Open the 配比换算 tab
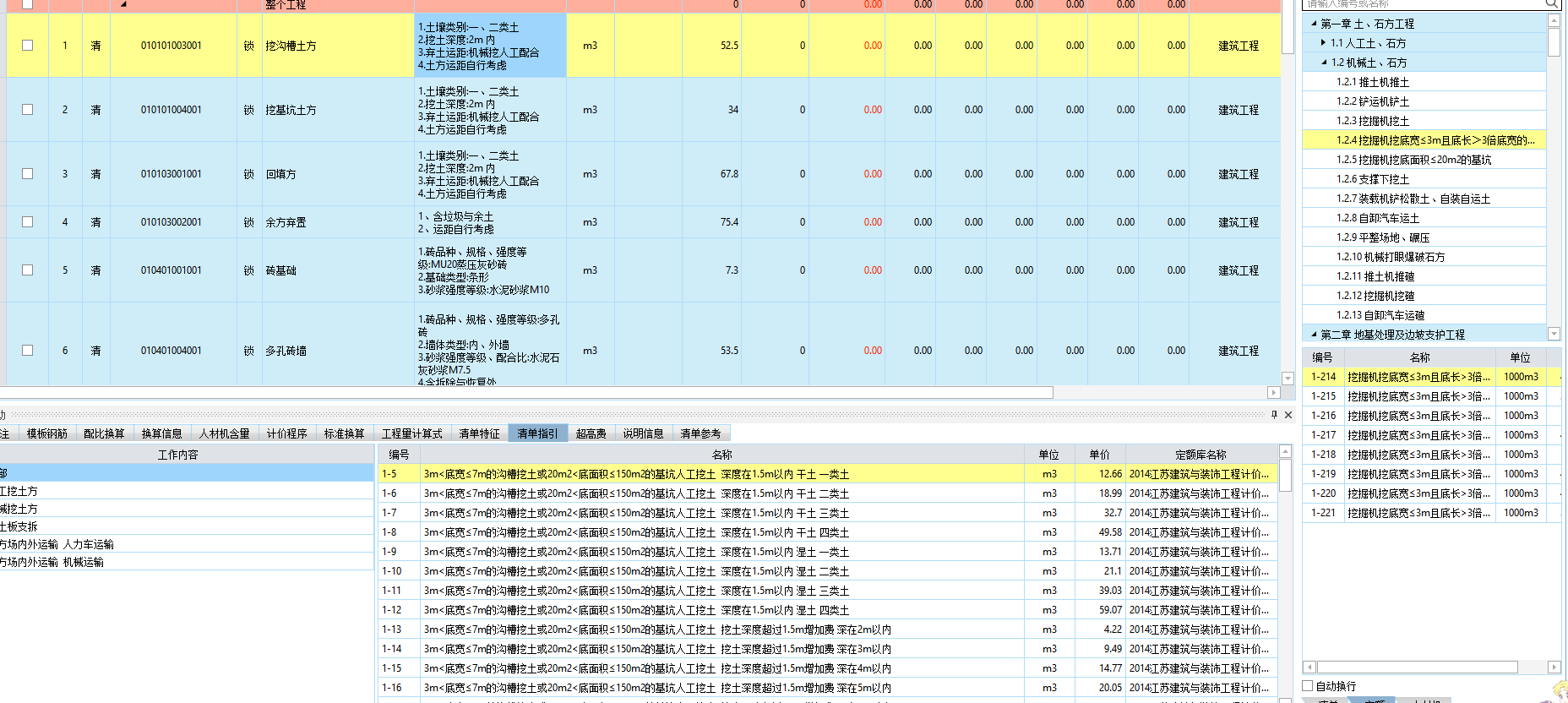Viewport: 1568px width, 703px height. (104, 433)
